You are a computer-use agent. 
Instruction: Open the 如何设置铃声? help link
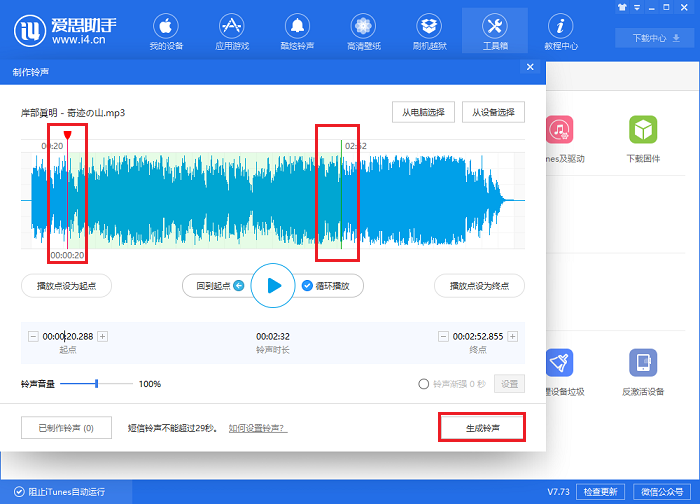pyautogui.click(x=256, y=428)
